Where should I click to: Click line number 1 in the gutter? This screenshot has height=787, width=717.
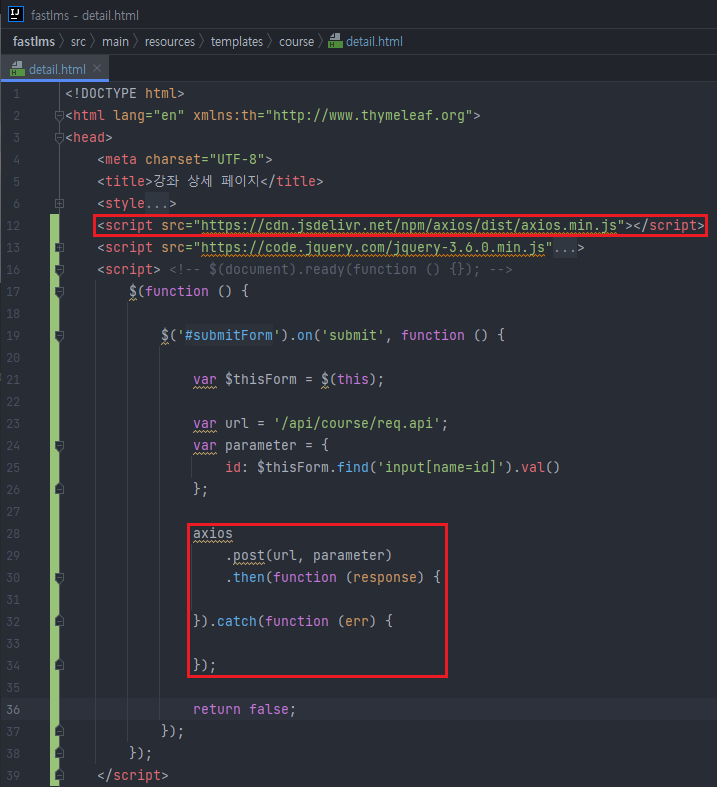(x=17, y=93)
